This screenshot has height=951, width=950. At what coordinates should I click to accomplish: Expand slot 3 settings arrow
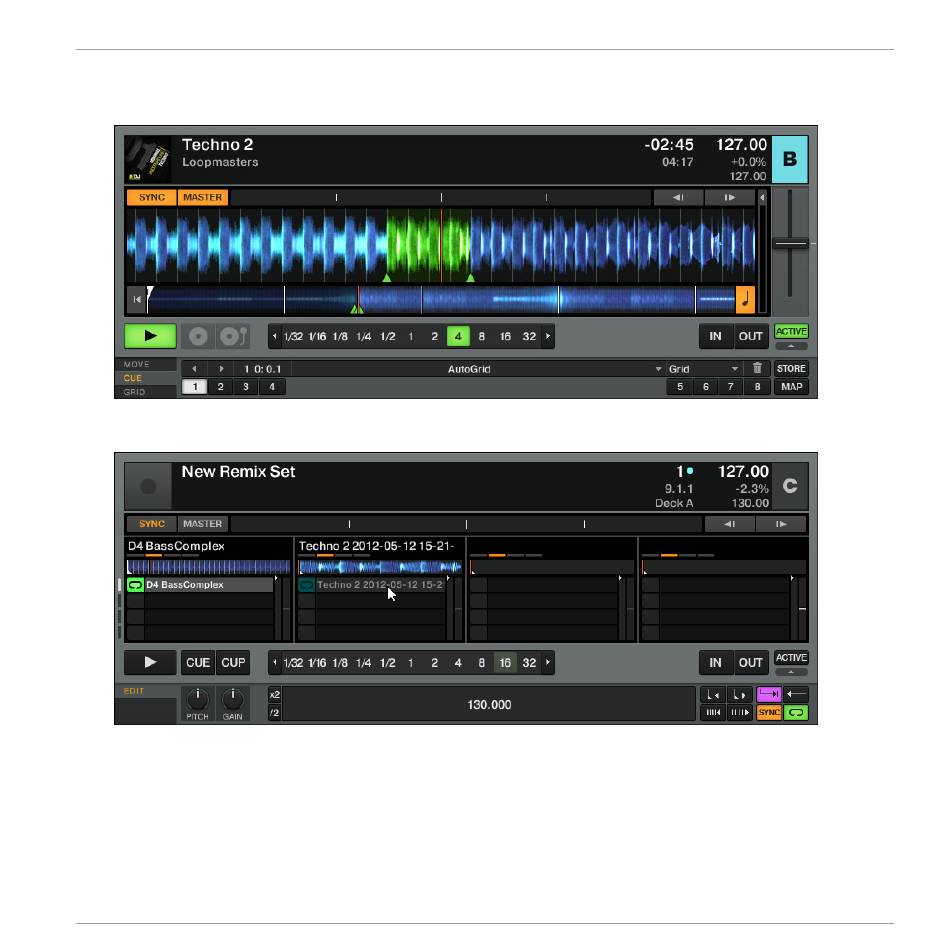pos(620,578)
